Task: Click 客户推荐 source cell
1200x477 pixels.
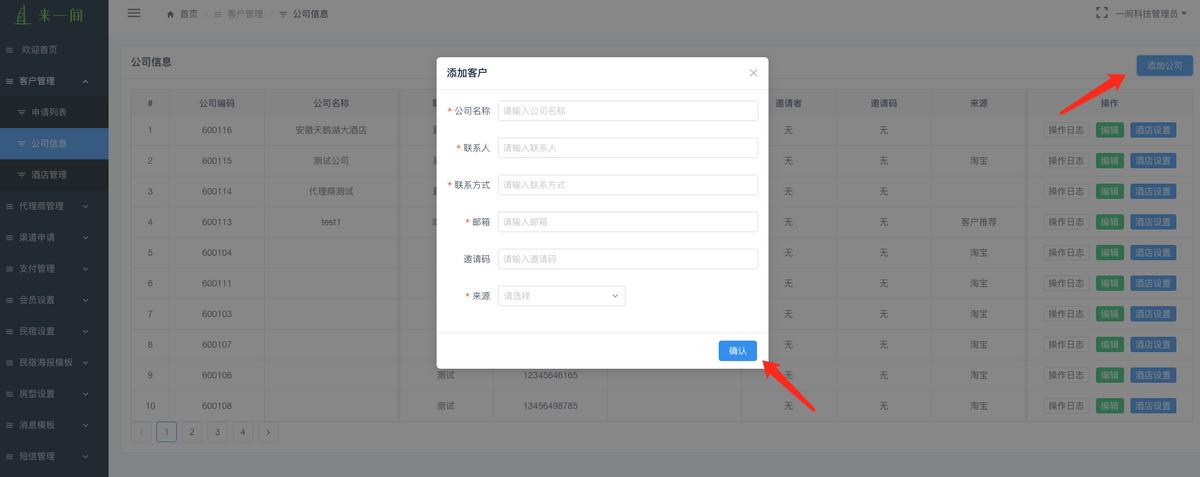Action: [979, 222]
